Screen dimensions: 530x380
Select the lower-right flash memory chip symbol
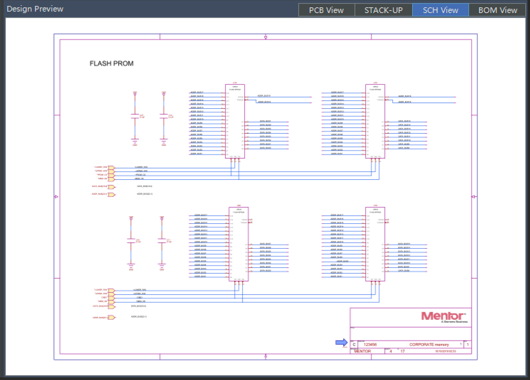pos(375,244)
